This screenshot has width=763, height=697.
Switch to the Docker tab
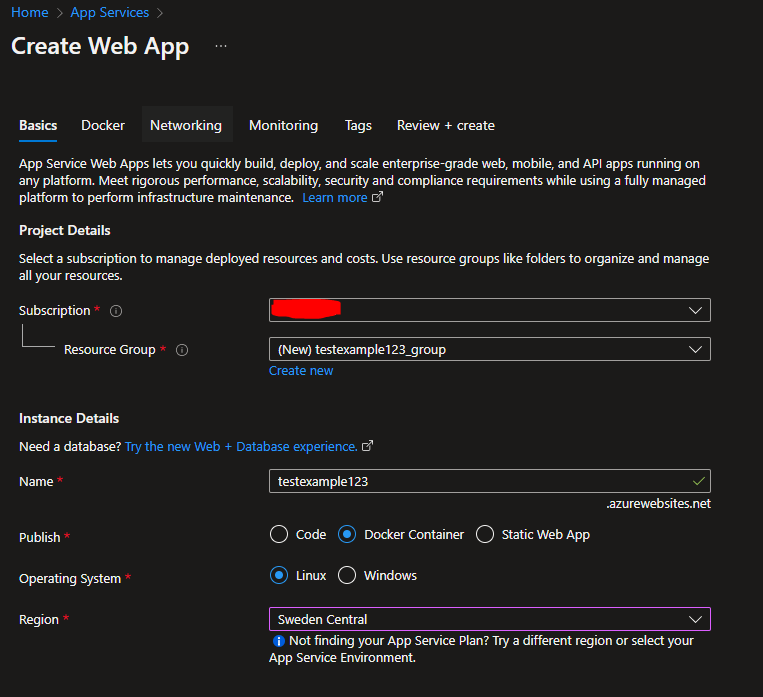103,125
